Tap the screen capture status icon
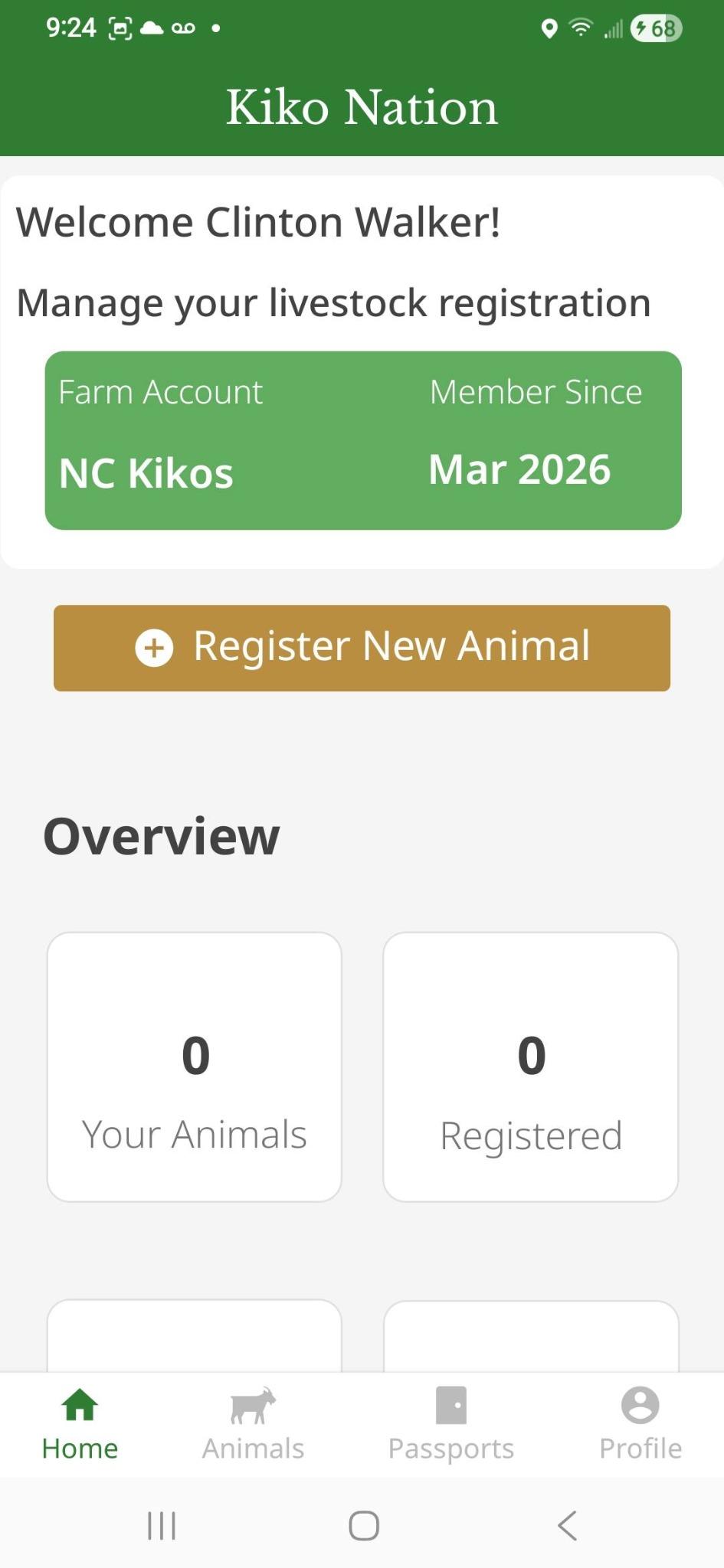724x1568 pixels. (x=121, y=28)
